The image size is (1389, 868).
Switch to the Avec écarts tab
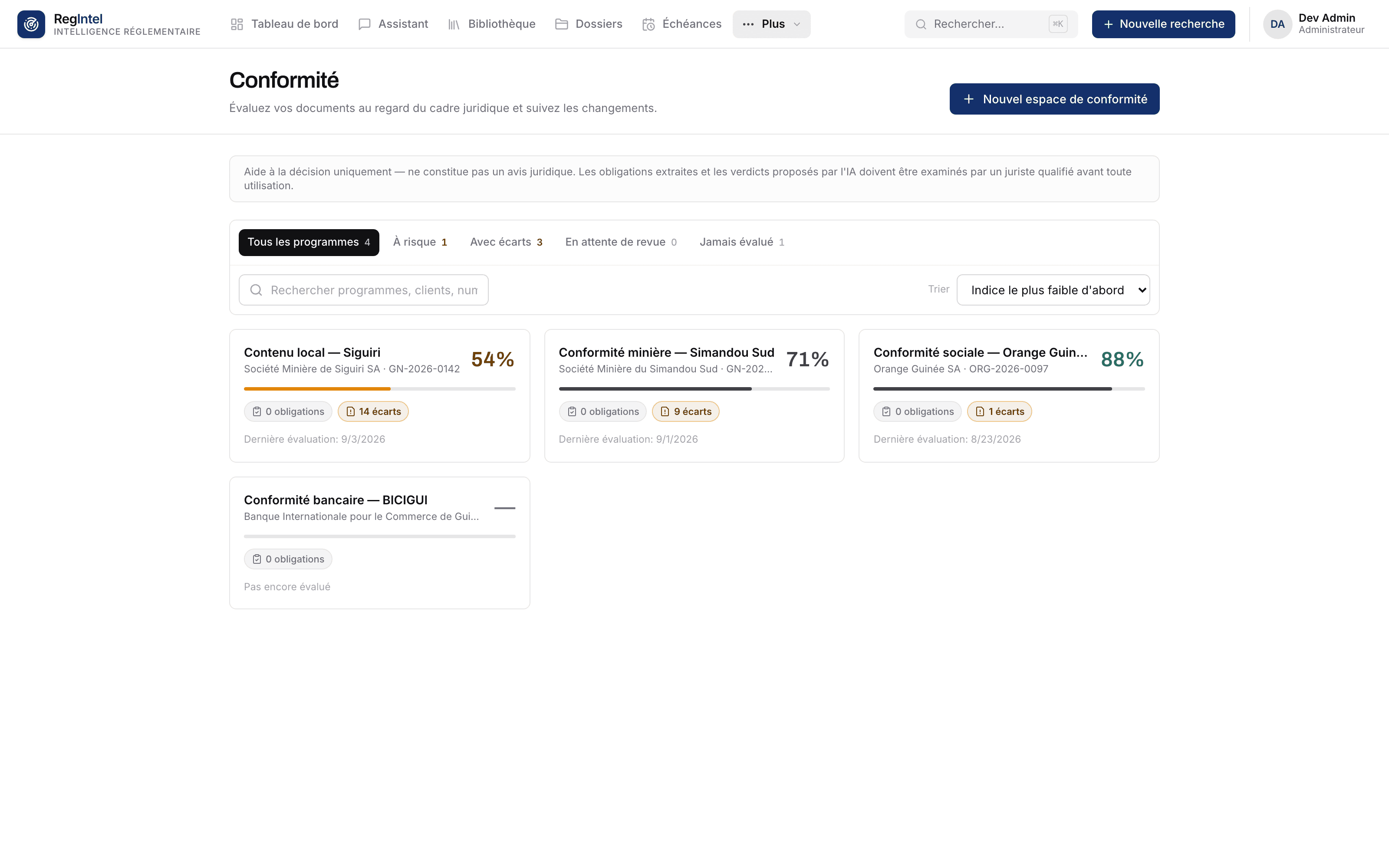point(506,242)
